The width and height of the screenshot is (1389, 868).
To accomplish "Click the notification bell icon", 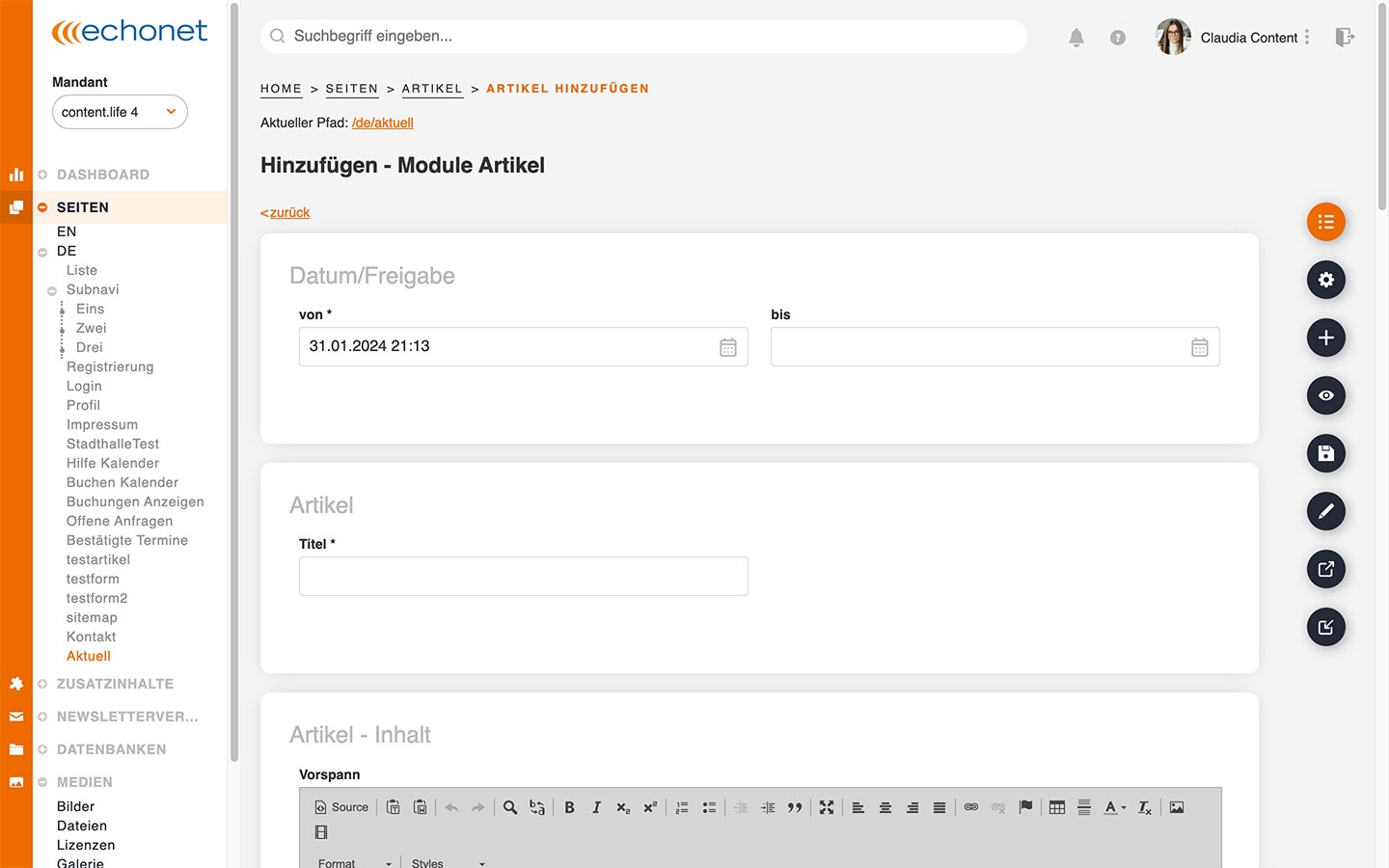I will pyautogui.click(x=1076, y=38).
